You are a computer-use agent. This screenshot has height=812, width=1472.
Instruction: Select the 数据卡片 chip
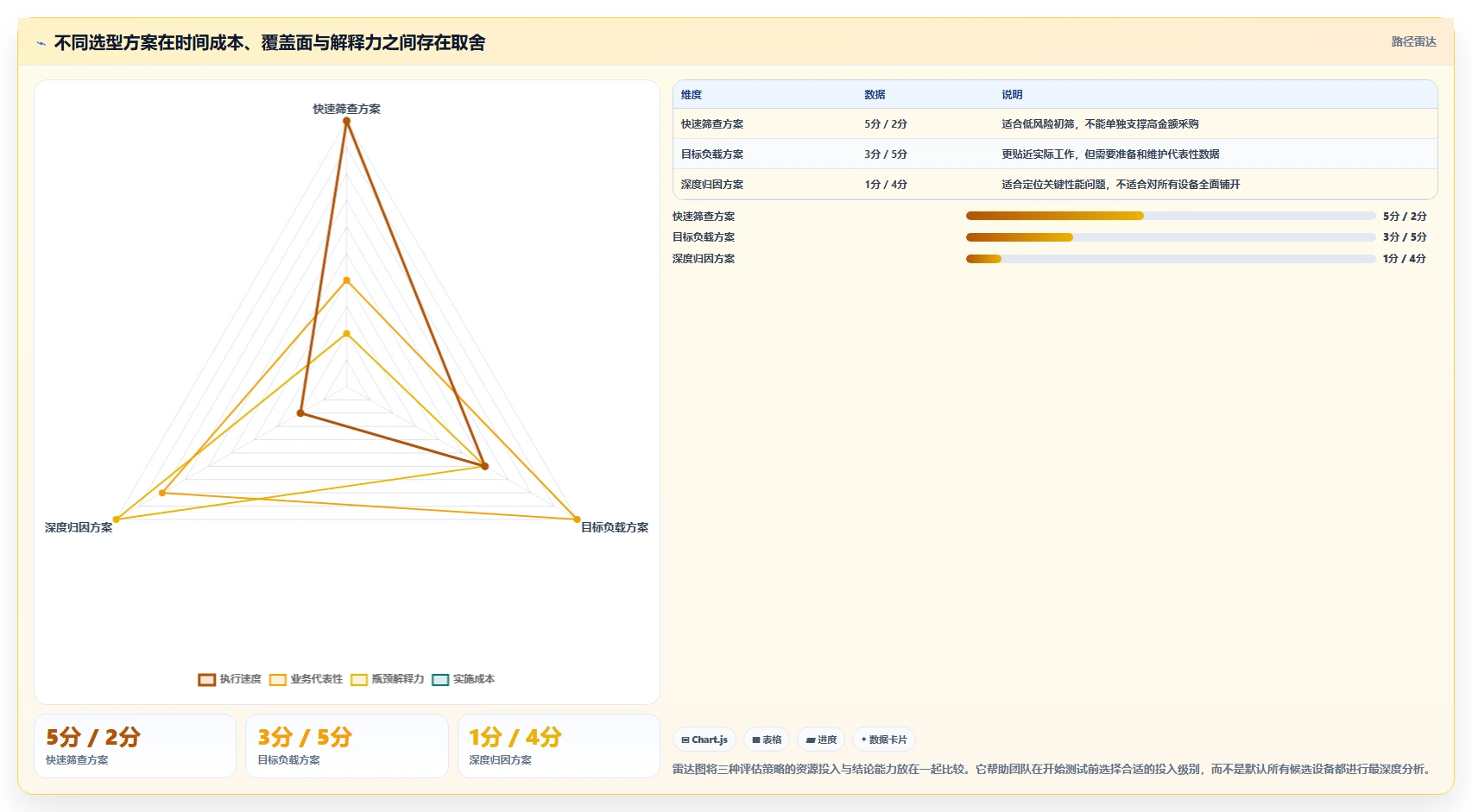[884, 740]
